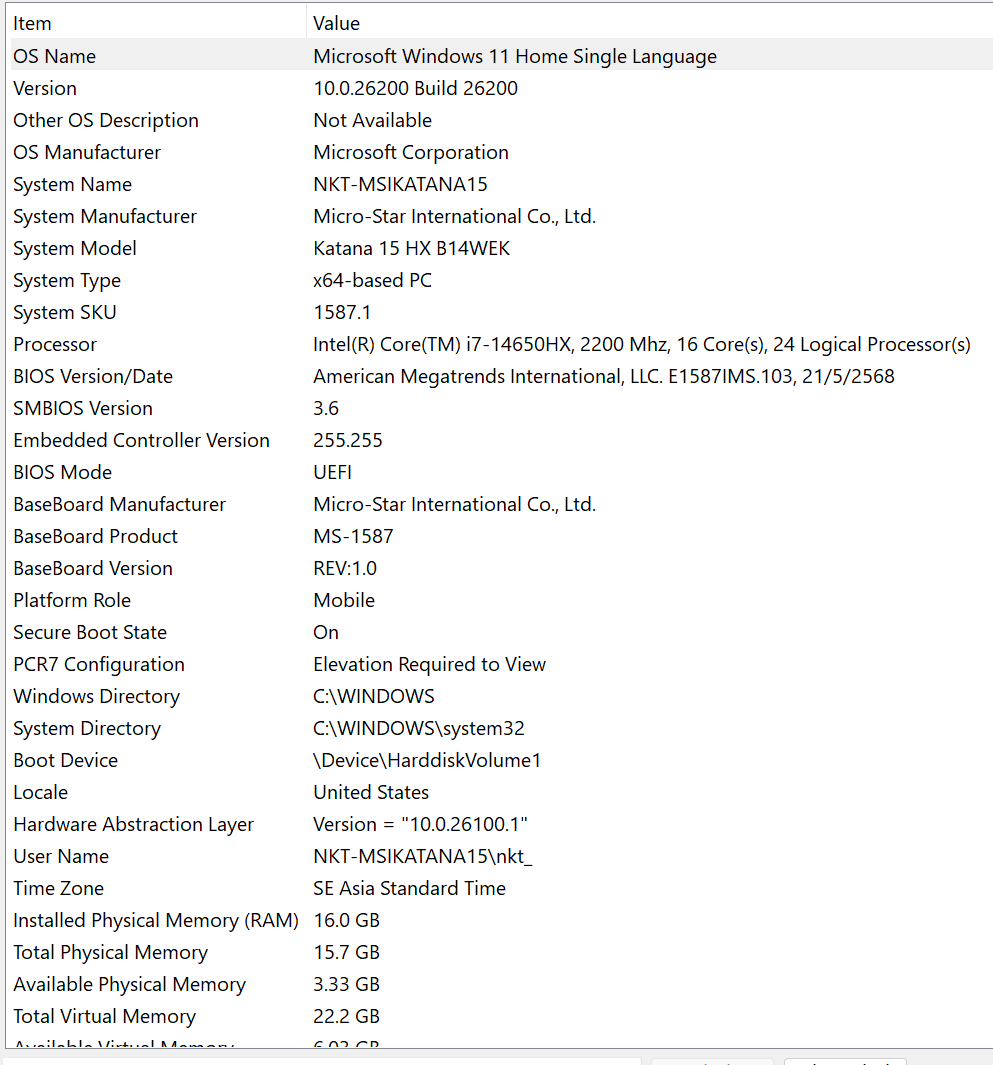Select 'Microsoft Windows 11 Home Single Language' value
The height and width of the screenshot is (1065, 993).
click(x=515, y=56)
